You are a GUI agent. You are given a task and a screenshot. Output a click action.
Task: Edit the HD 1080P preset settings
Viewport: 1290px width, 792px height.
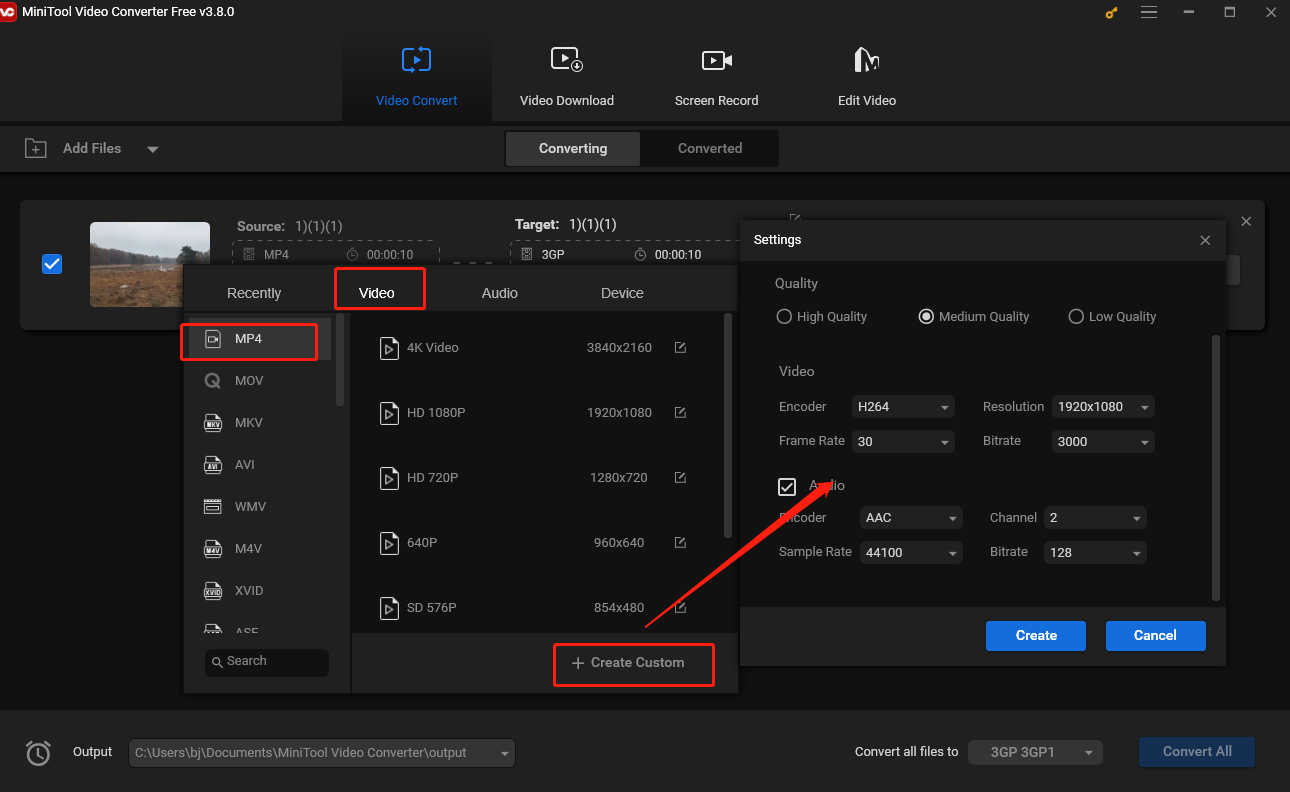click(680, 413)
